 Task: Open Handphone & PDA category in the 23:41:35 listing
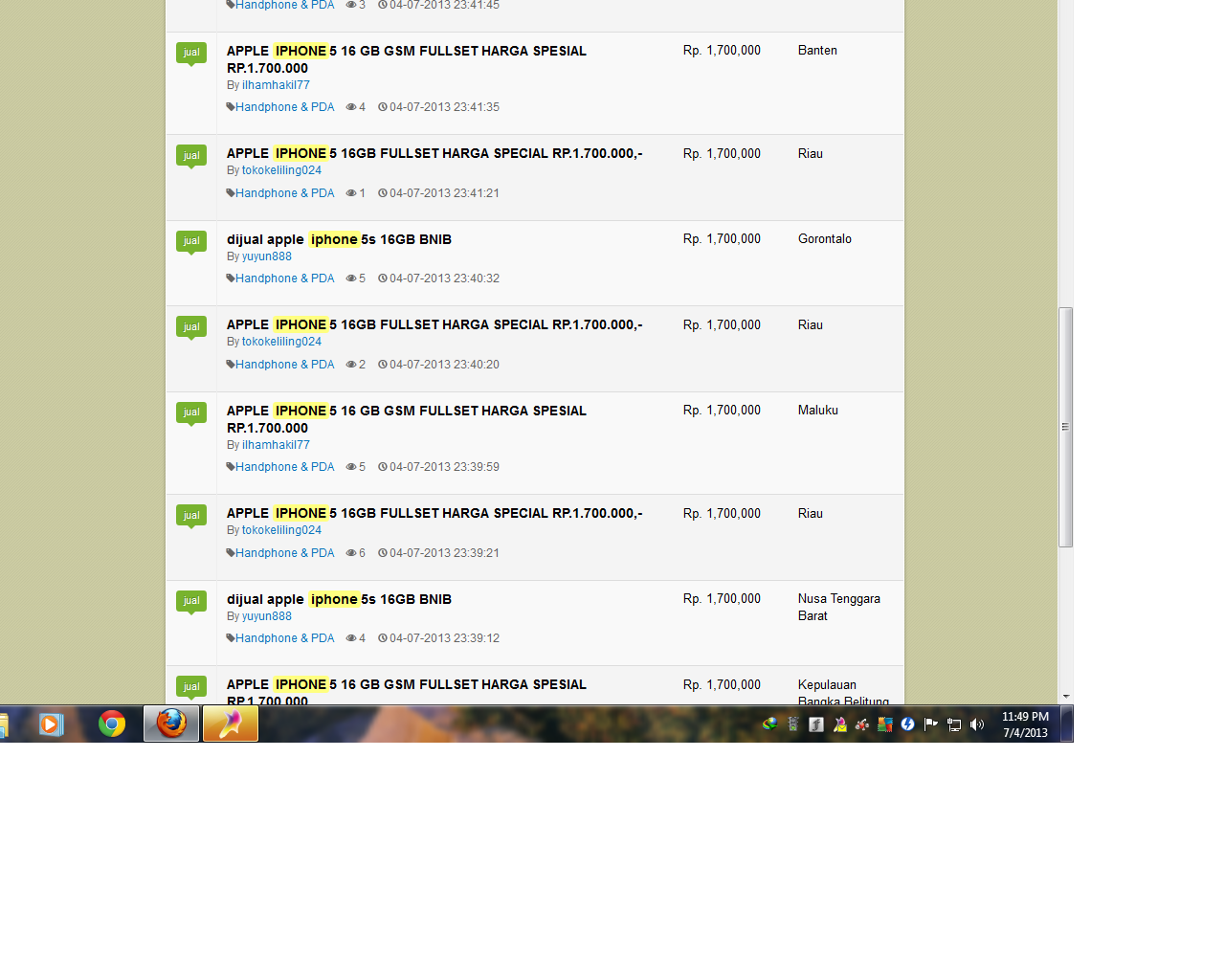click(285, 107)
